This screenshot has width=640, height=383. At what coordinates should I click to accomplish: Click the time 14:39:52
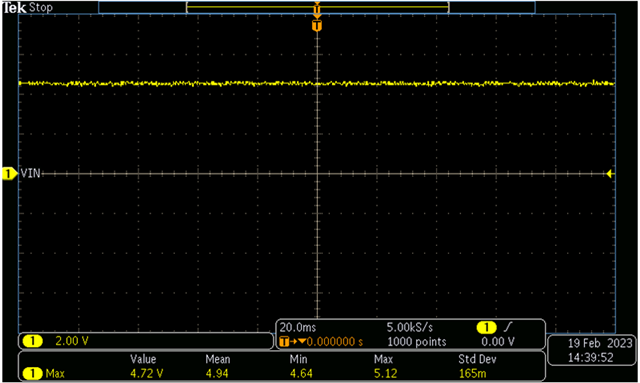click(x=591, y=358)
